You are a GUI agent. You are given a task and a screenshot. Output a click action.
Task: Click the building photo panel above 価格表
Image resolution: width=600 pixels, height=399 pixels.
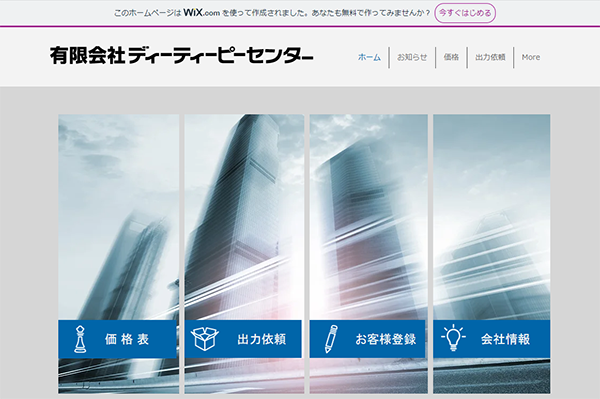[118, 217]
